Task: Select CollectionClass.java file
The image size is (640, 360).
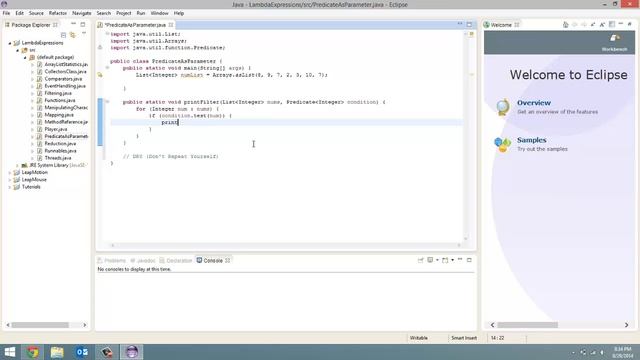Action: [65, 71]
